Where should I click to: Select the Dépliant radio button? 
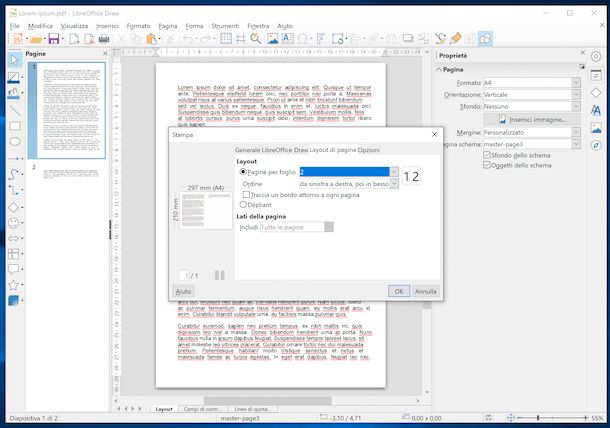[x=243, y=204]
